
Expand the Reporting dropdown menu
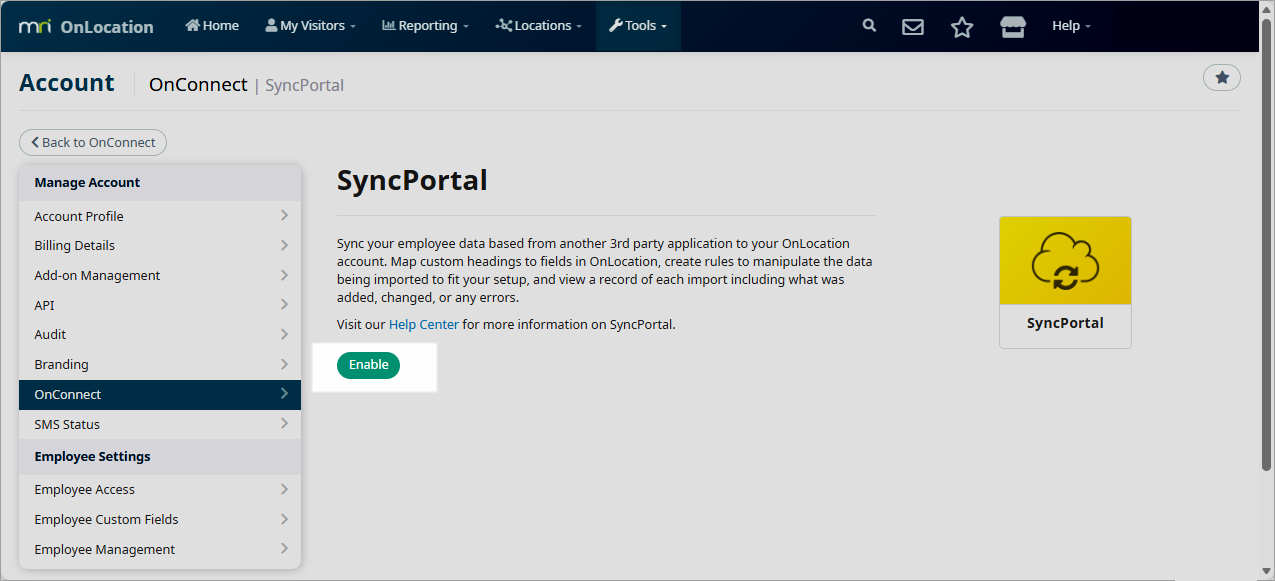(425, 26)
